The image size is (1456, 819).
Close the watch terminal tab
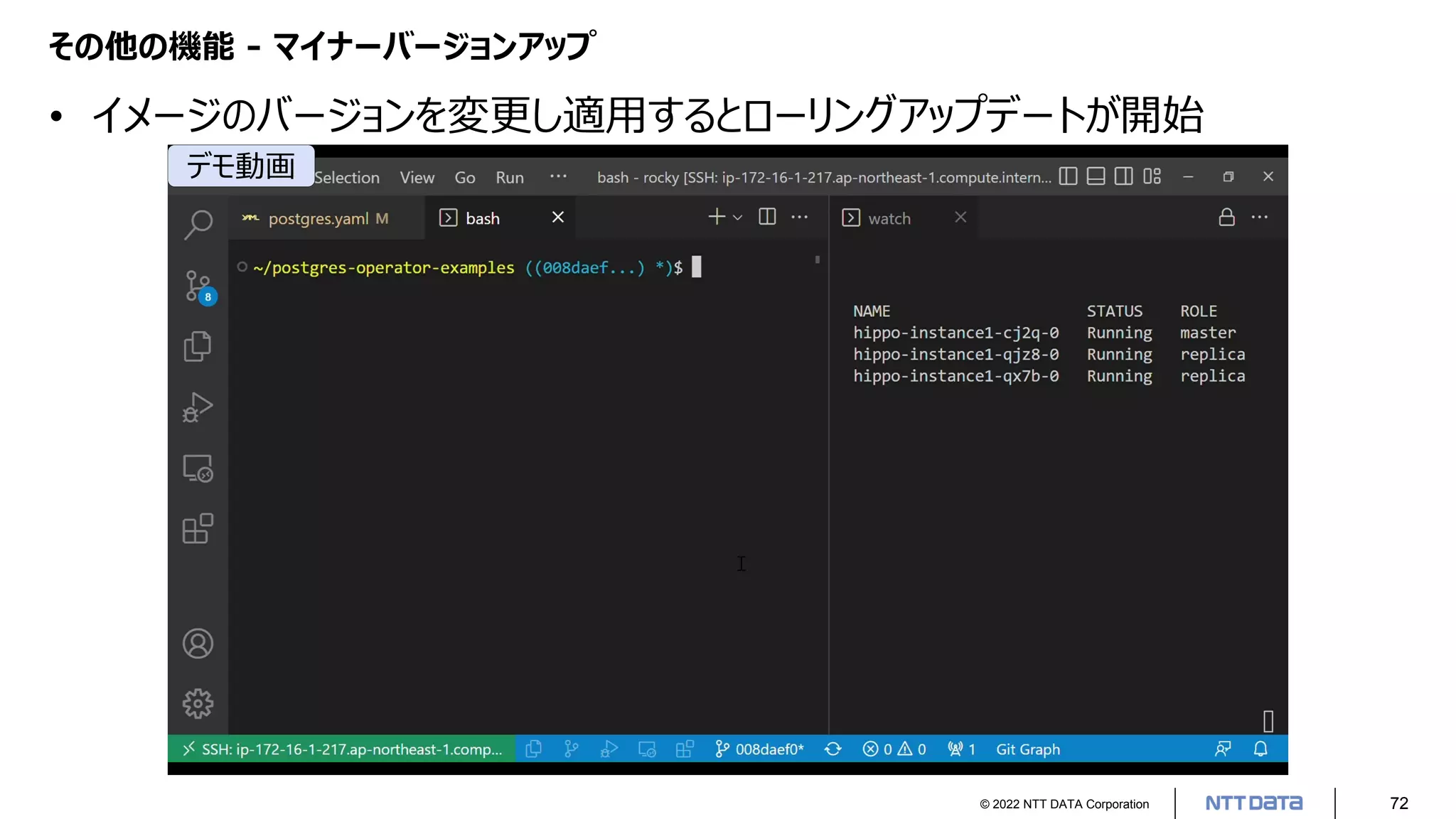point(960,217)
